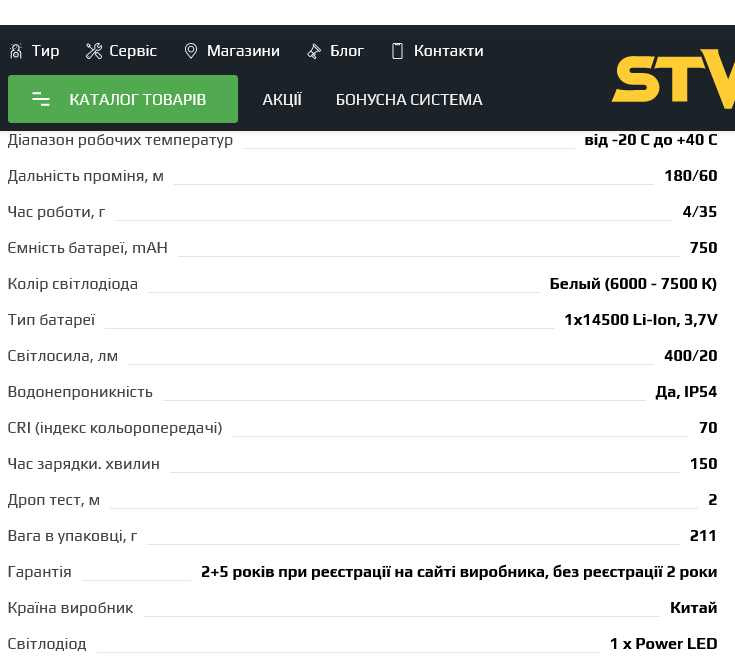Click the '1x14500 Li-Ion, 3,7V' battery value
This screenshot has width=735, height=665.
[x=640, y=320]
